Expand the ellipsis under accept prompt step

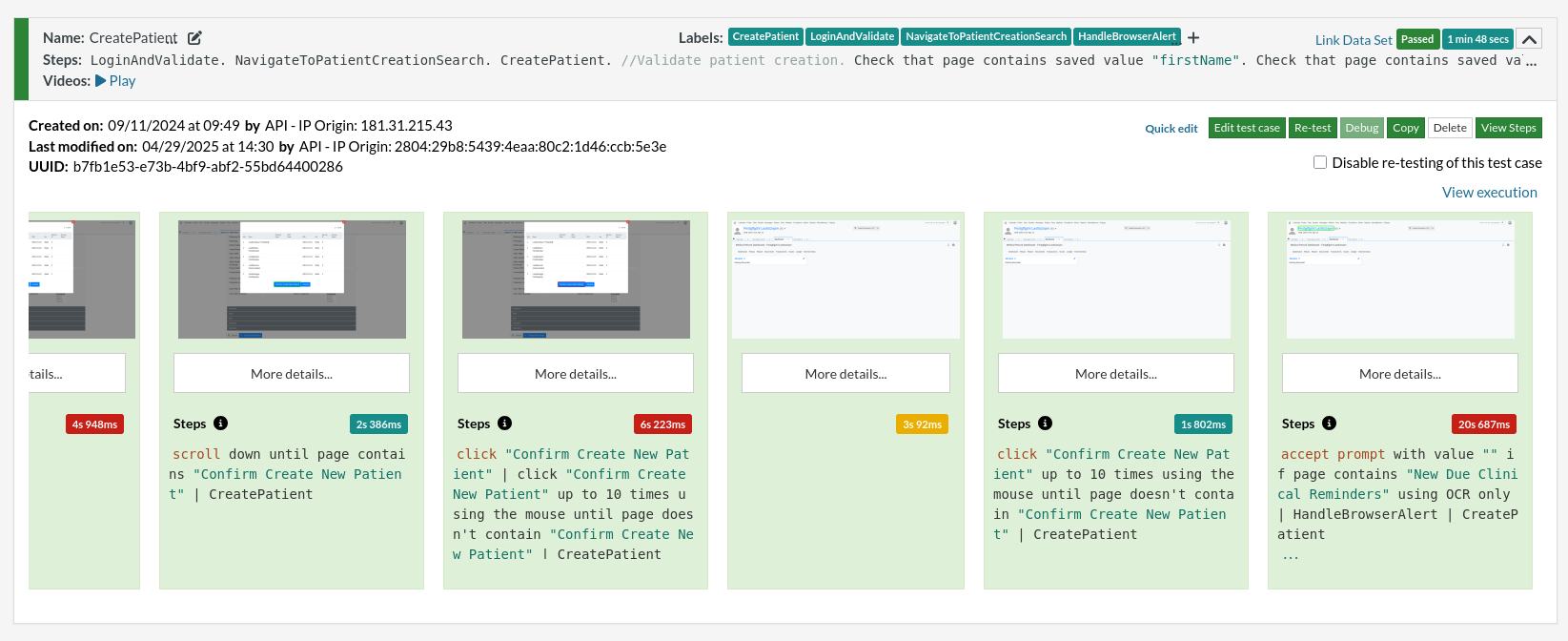pos(1291,556)
